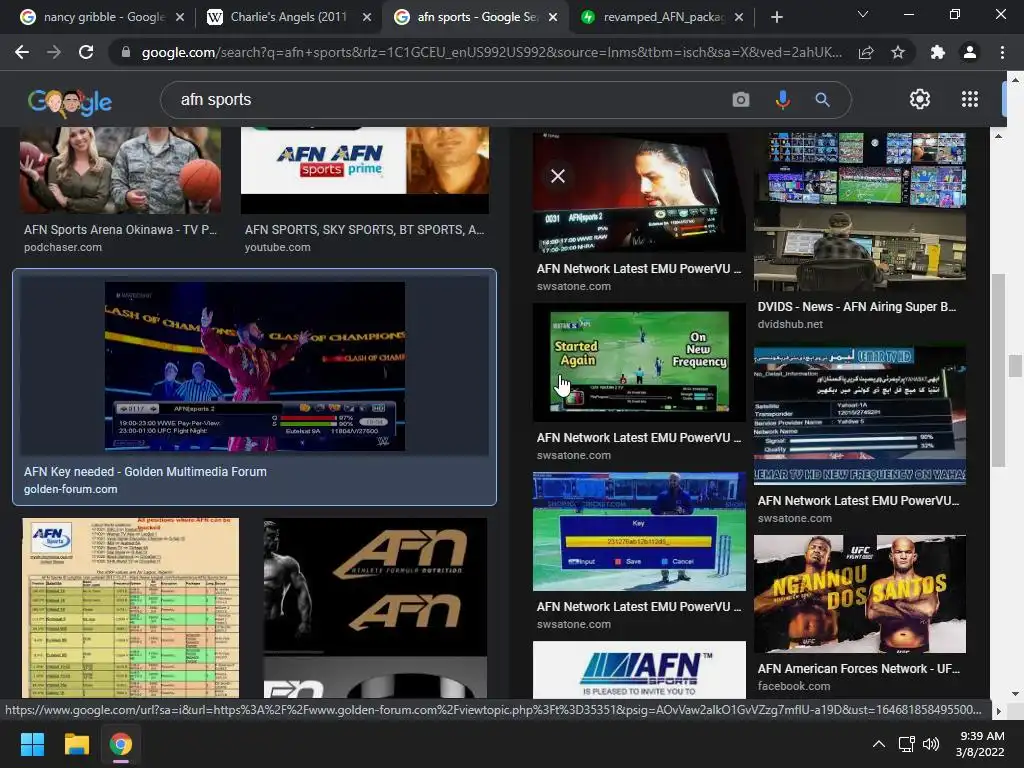Open the Chrome profile avatar
The image size is (1024, 768).
pyautogui.click(x=970, y=52)
